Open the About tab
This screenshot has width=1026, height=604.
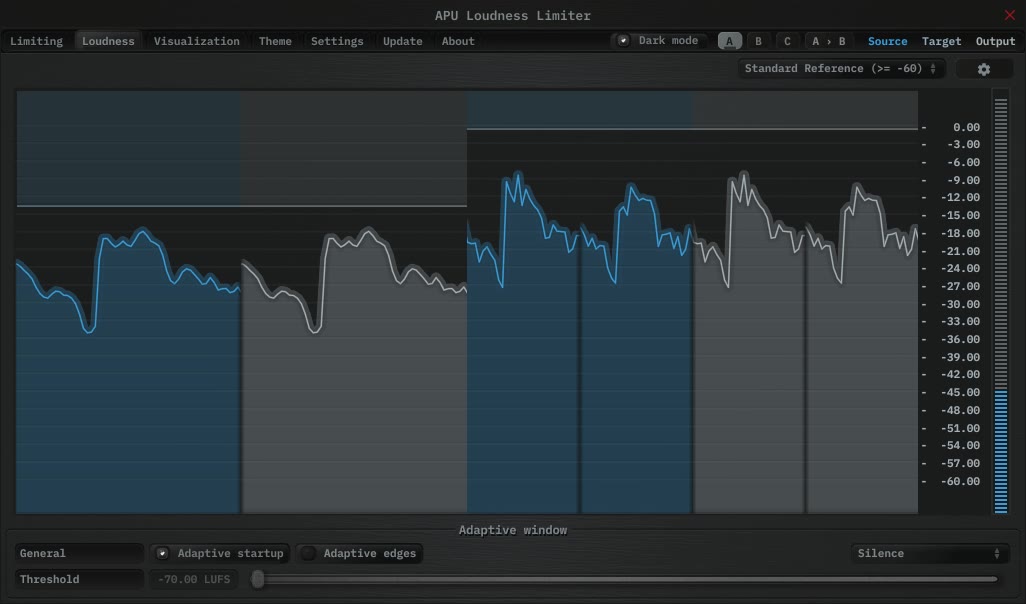pyautogui.click(x=458, y=41)
